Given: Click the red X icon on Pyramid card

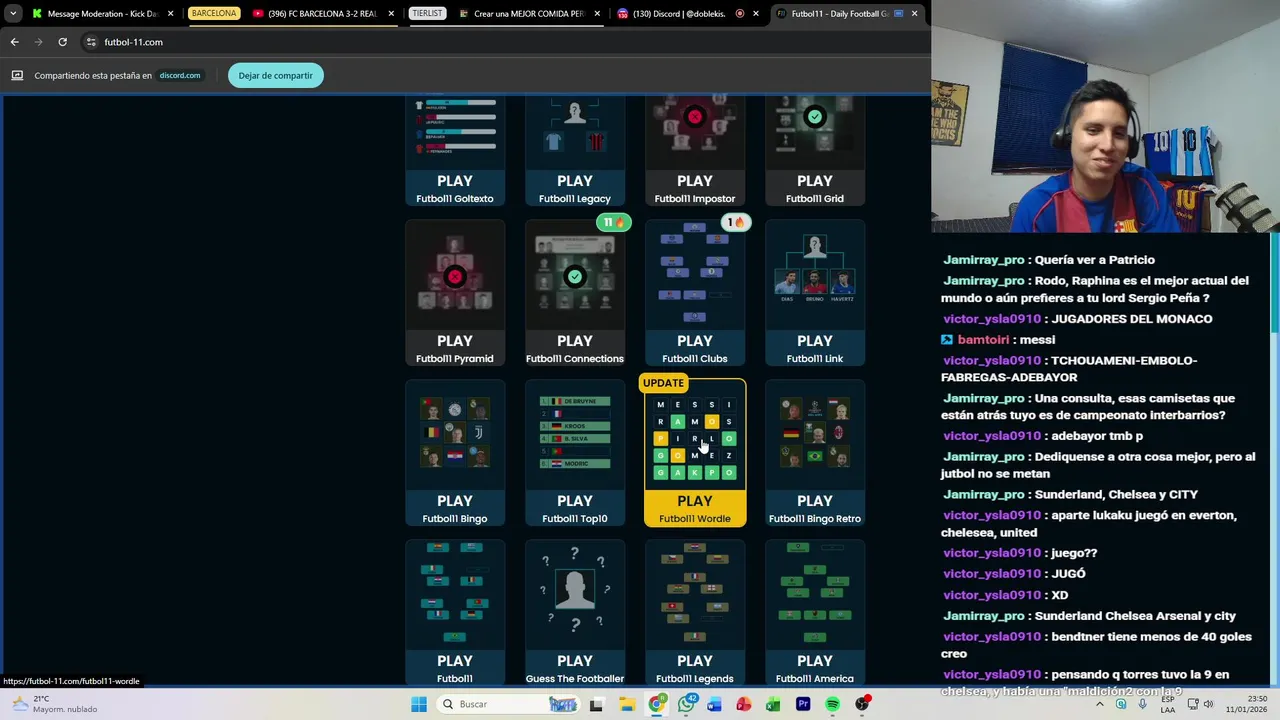Looking at the screenshot, I should click(x=455, y=276).
